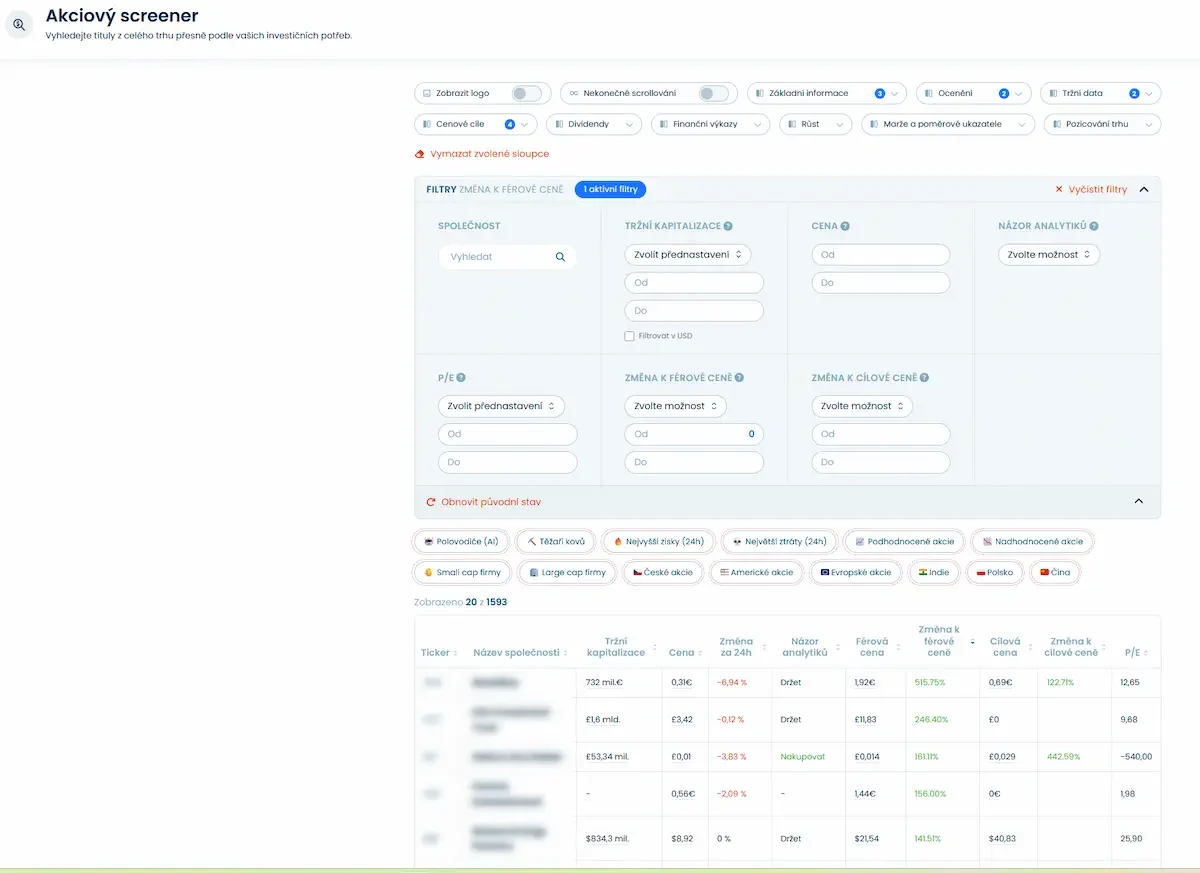Image resolution: width=1200 pixels, height=873 pixels.
Task: Choose the Nadhodnocené akcie preset
Action: [1033, 542]
